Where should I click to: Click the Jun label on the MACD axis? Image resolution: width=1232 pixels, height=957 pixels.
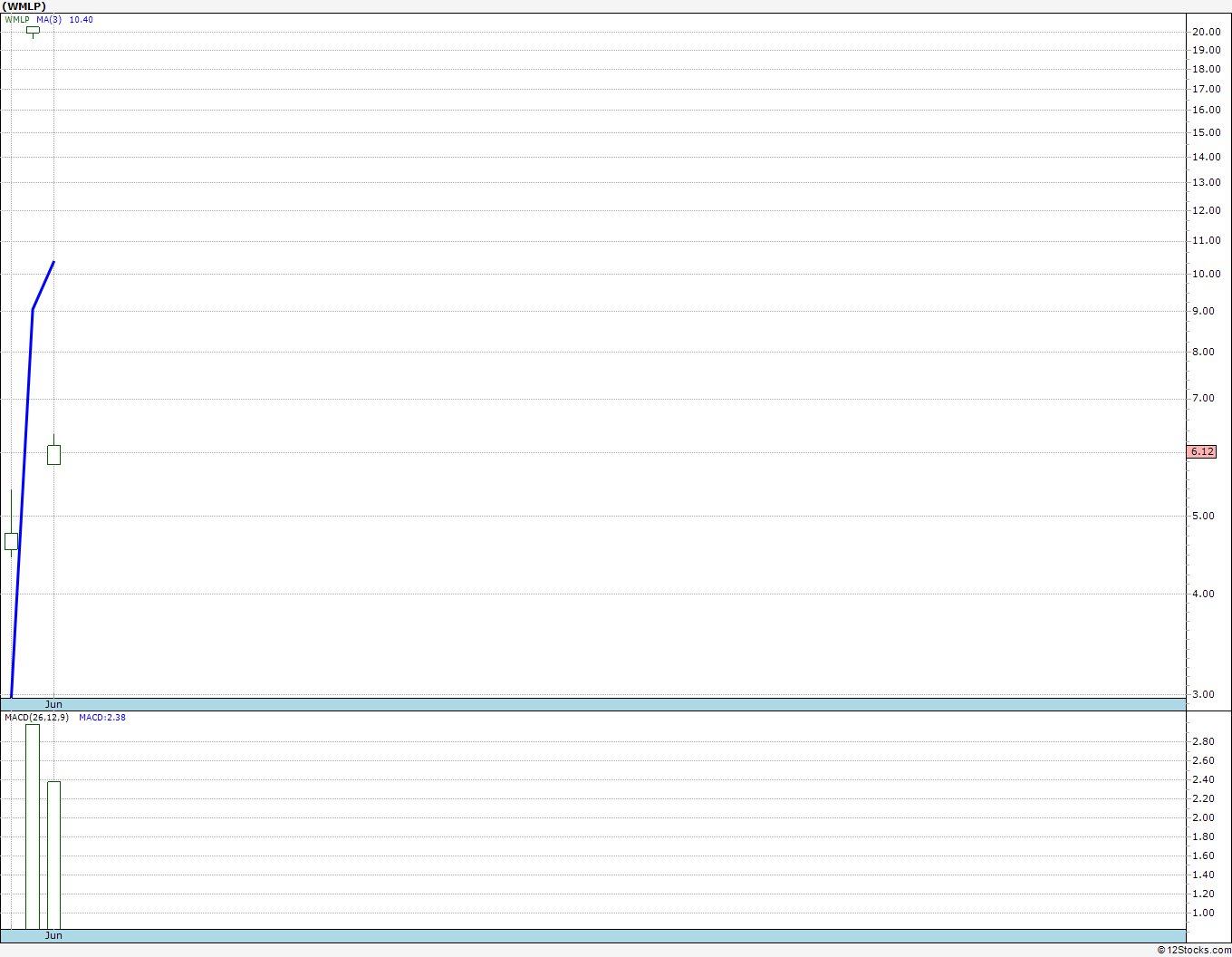click(54, 935)
